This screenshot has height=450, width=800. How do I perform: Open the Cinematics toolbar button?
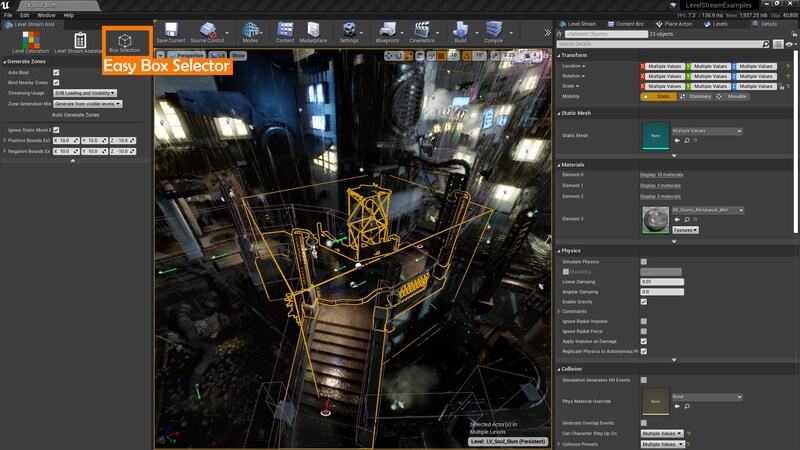(422, 33)
